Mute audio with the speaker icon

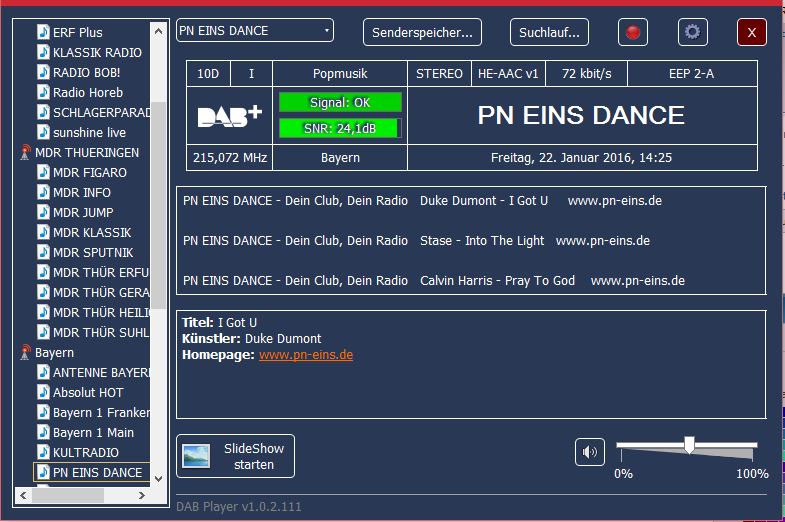pyautogui.click(x=590, y=452)
